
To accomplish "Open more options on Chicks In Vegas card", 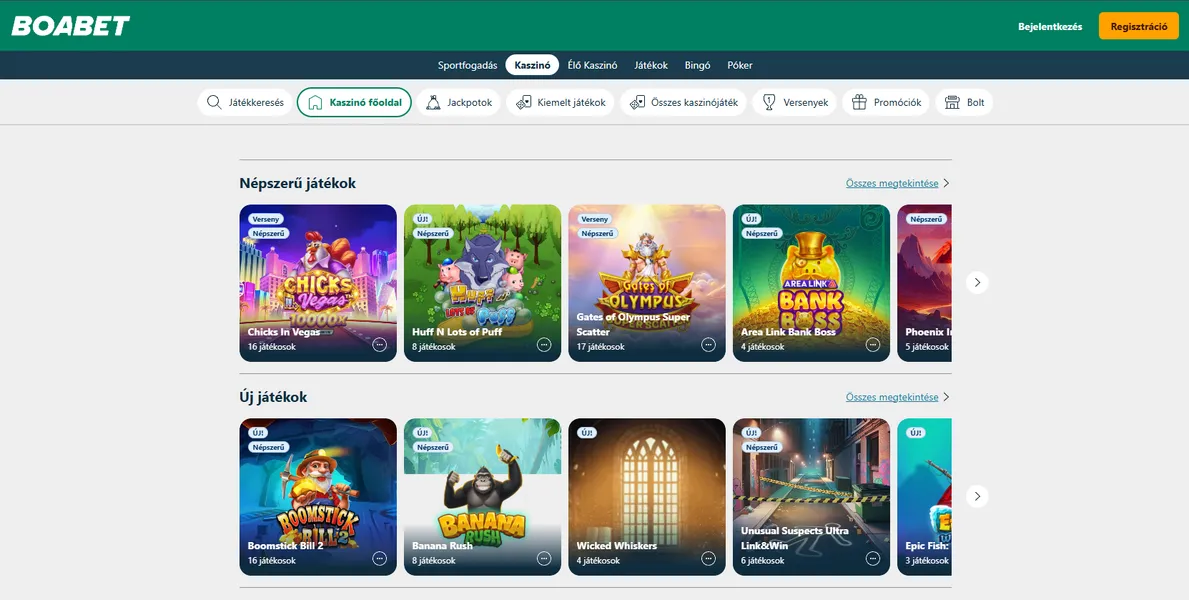I will point(379,343).
